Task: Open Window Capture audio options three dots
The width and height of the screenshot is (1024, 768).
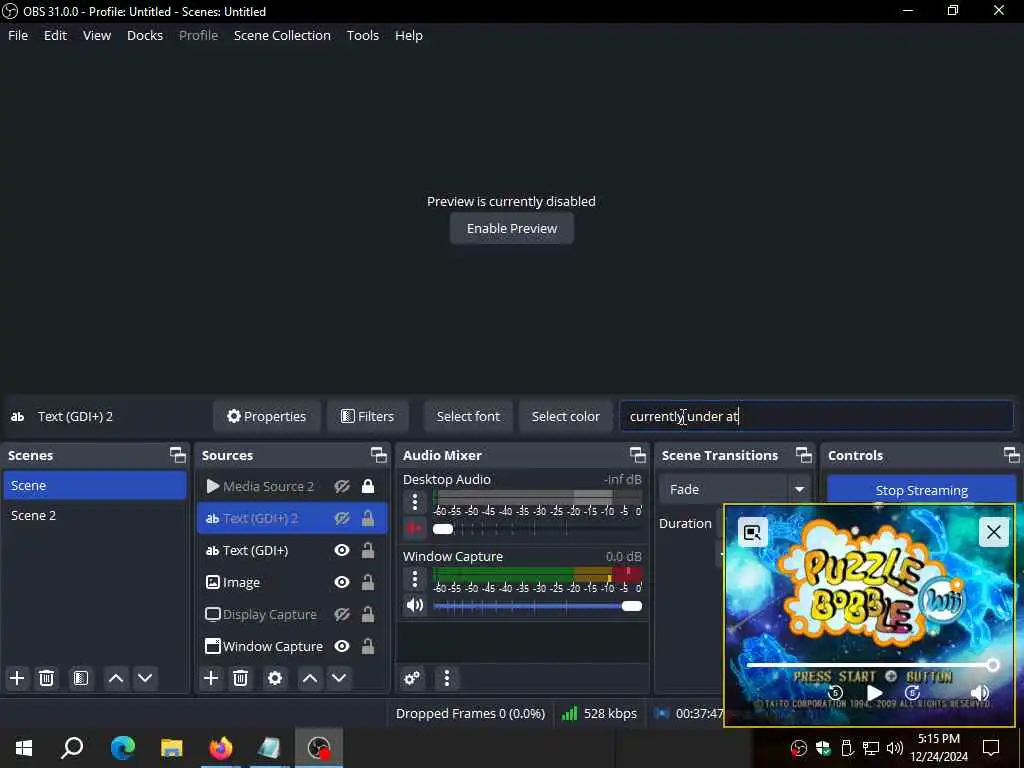Action: tap(415, 579)
